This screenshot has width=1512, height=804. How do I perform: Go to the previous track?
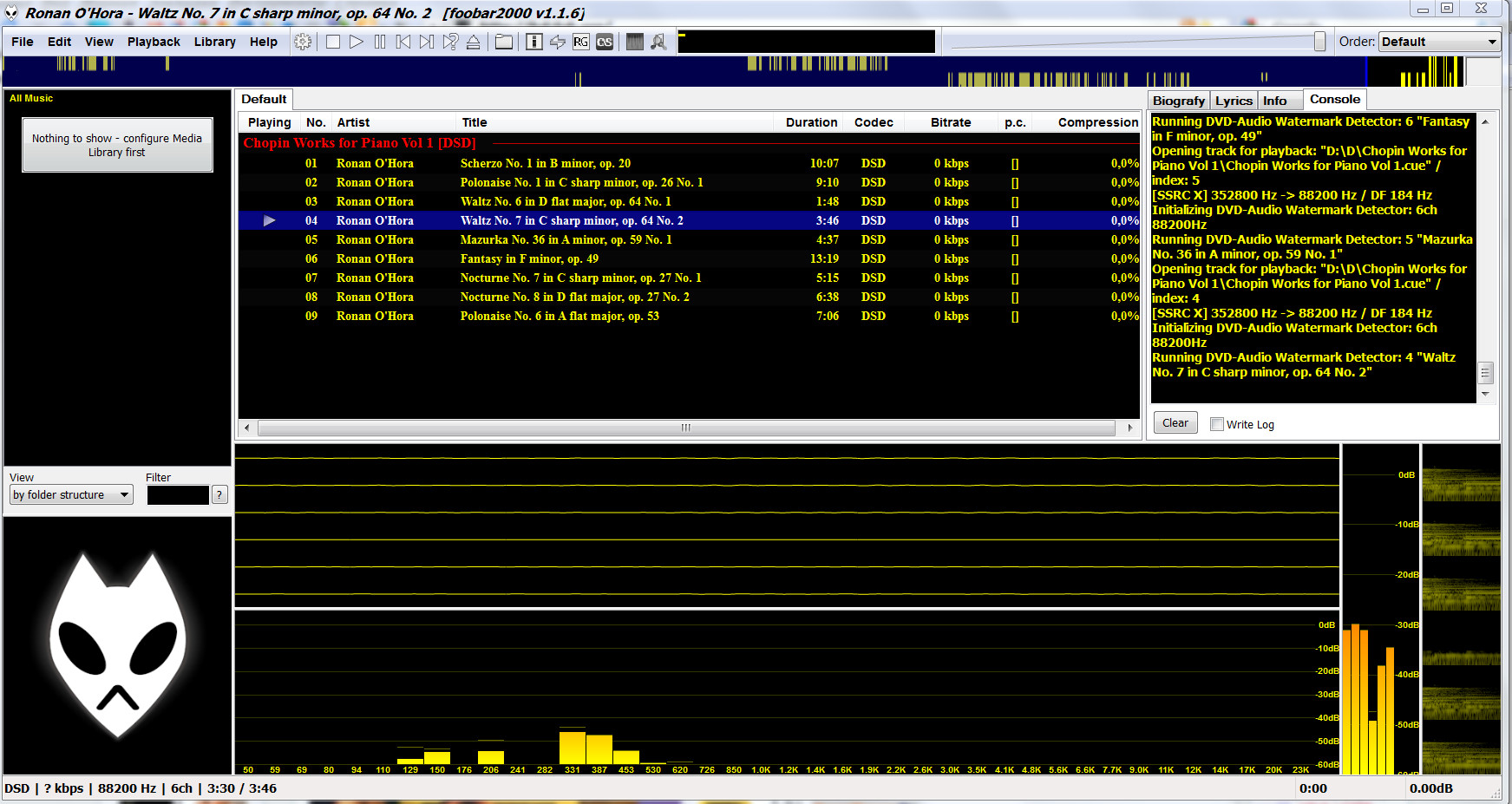[403, 42]
